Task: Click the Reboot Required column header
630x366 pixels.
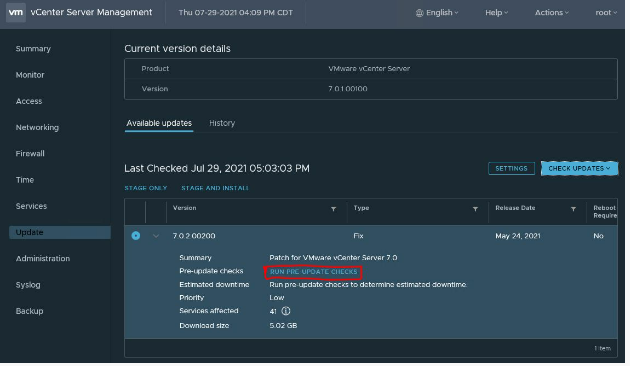Action: coord(605,212)
